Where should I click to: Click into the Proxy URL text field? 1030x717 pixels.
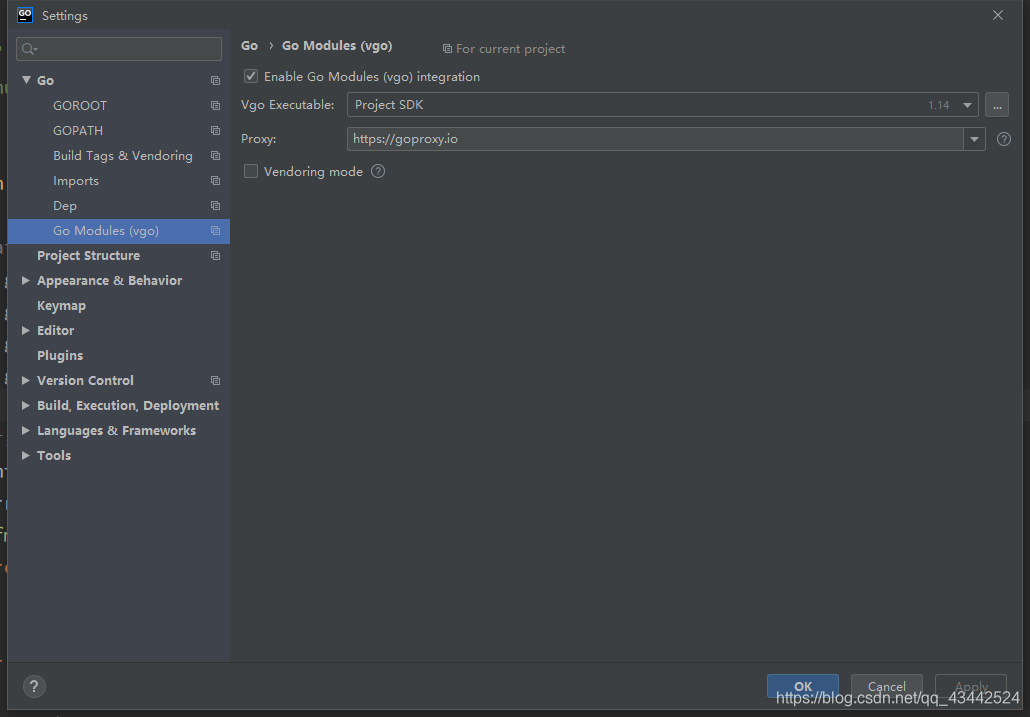655,139
